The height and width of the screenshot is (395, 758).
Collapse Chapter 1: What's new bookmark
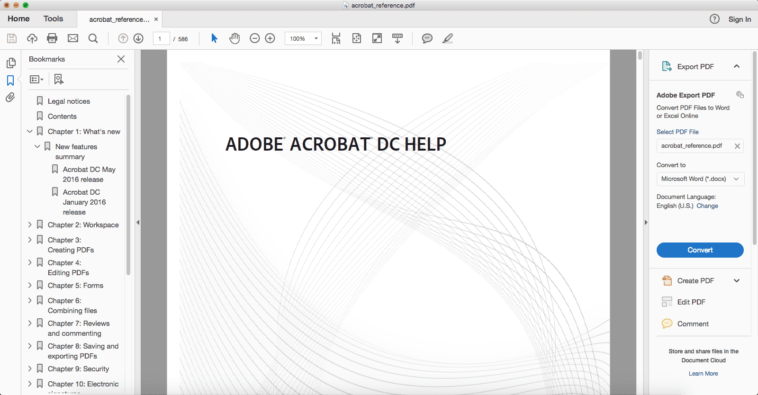coord(29,131)
